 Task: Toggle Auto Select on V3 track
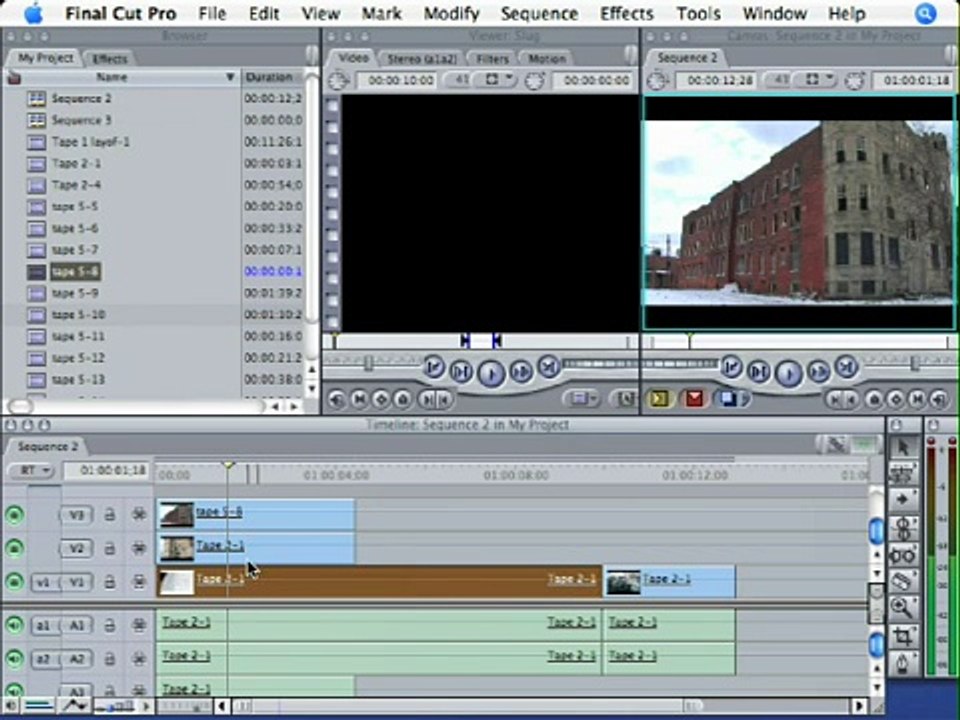pyautogui.click(x=139, y=515)
